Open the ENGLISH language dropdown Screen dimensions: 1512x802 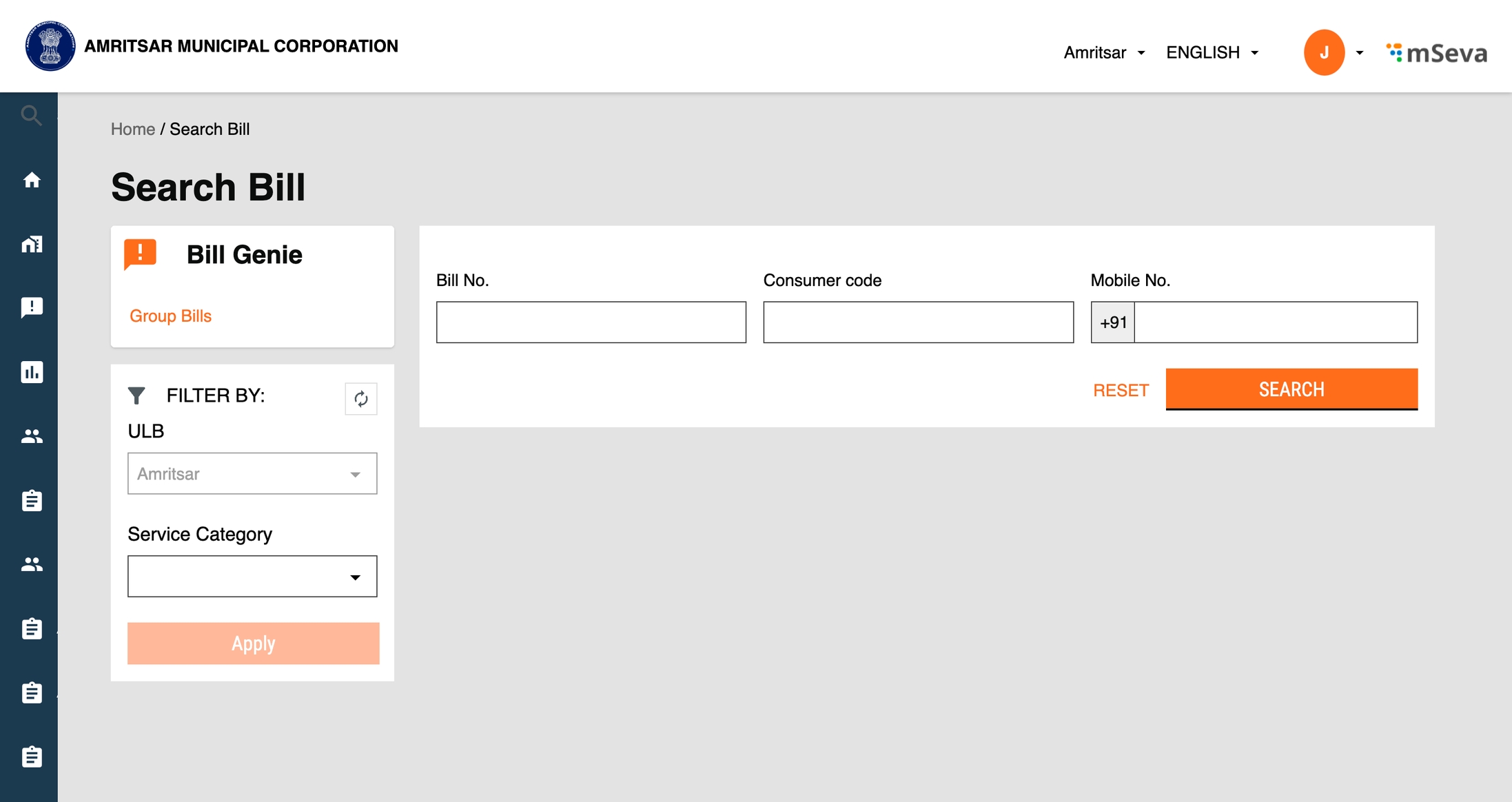point(1212,52)
